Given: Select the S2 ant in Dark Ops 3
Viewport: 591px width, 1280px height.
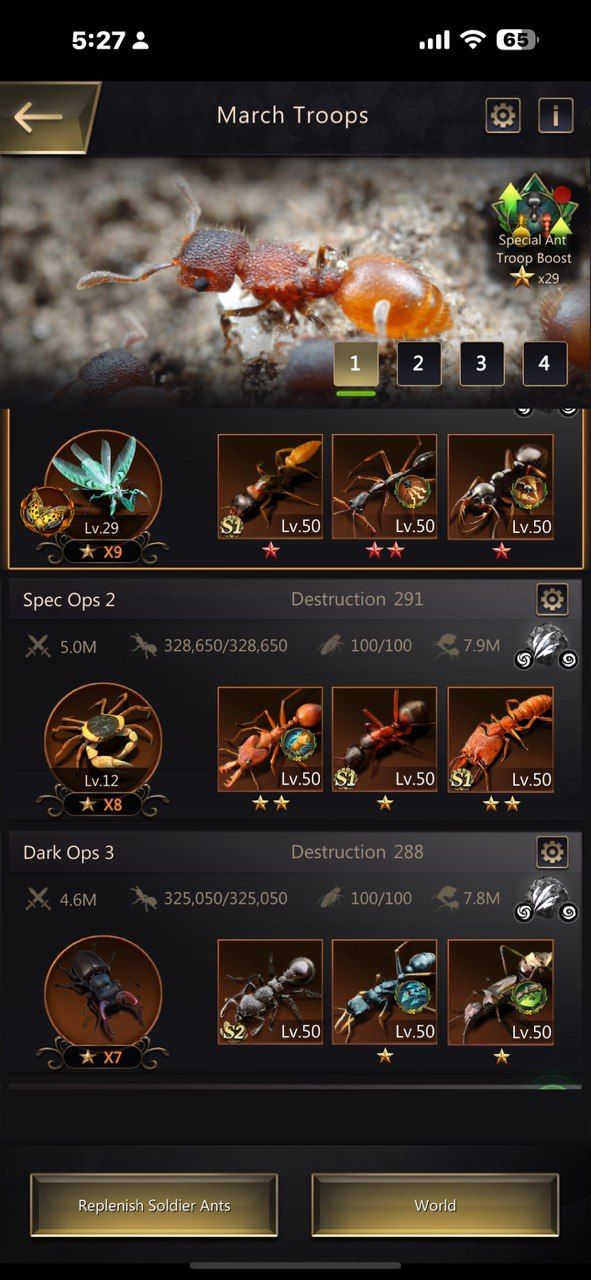Looking at the screenshot, I should tap(270, 992).
